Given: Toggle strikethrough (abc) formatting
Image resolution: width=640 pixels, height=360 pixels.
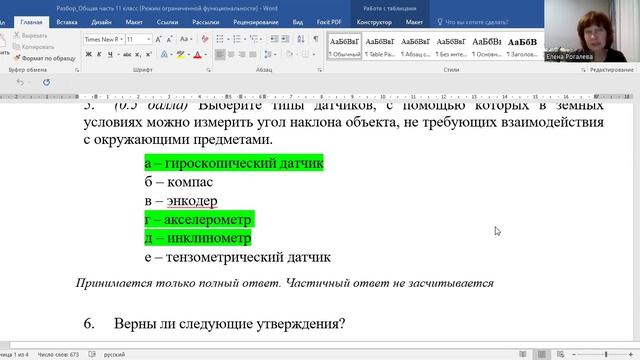Looking at the screenshot, I should pos(127,54).
